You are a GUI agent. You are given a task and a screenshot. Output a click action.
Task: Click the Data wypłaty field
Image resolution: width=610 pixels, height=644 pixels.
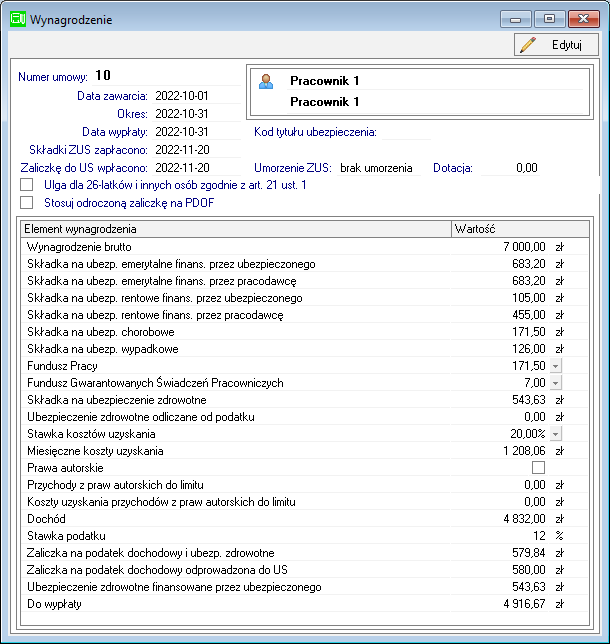coord(196,132)
